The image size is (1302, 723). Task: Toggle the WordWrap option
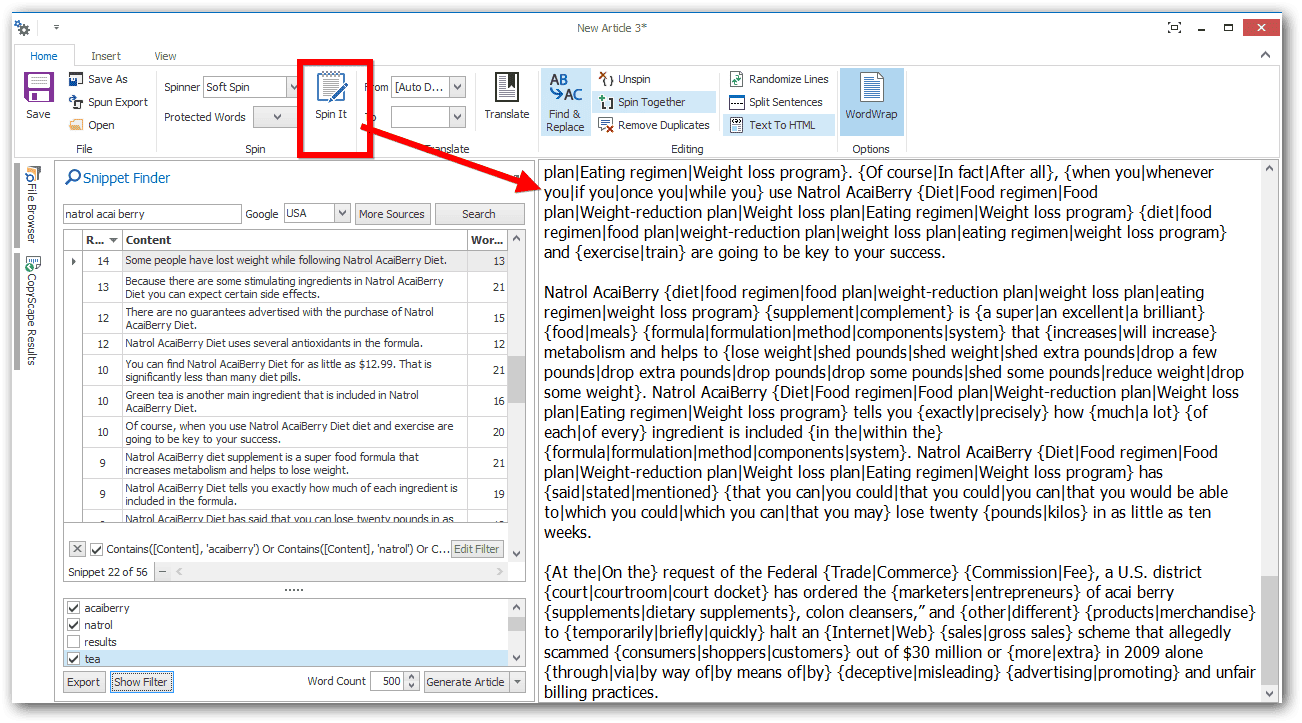click(871, 101)
